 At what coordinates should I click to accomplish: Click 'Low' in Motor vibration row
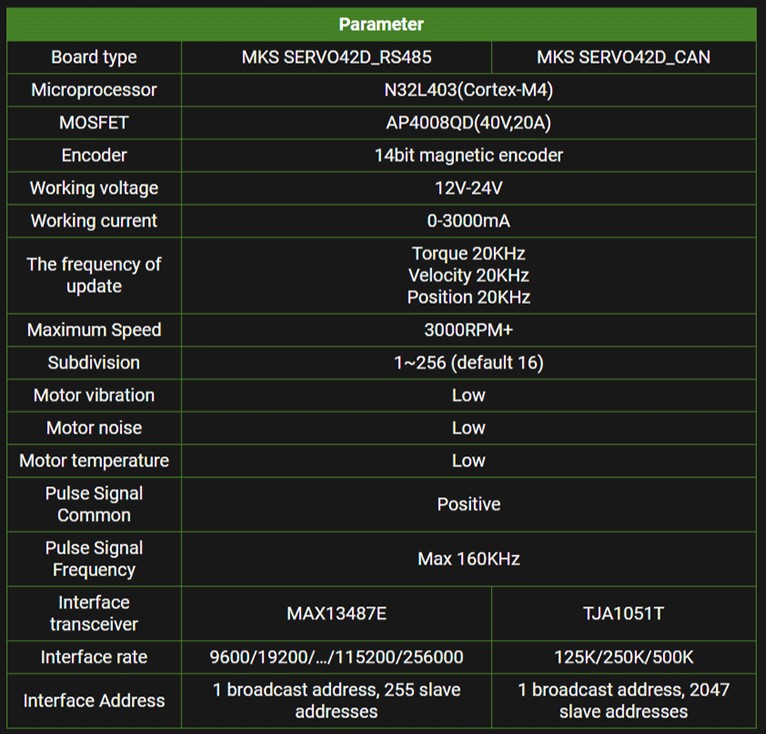pyautogui.click(x=468, y=395)
